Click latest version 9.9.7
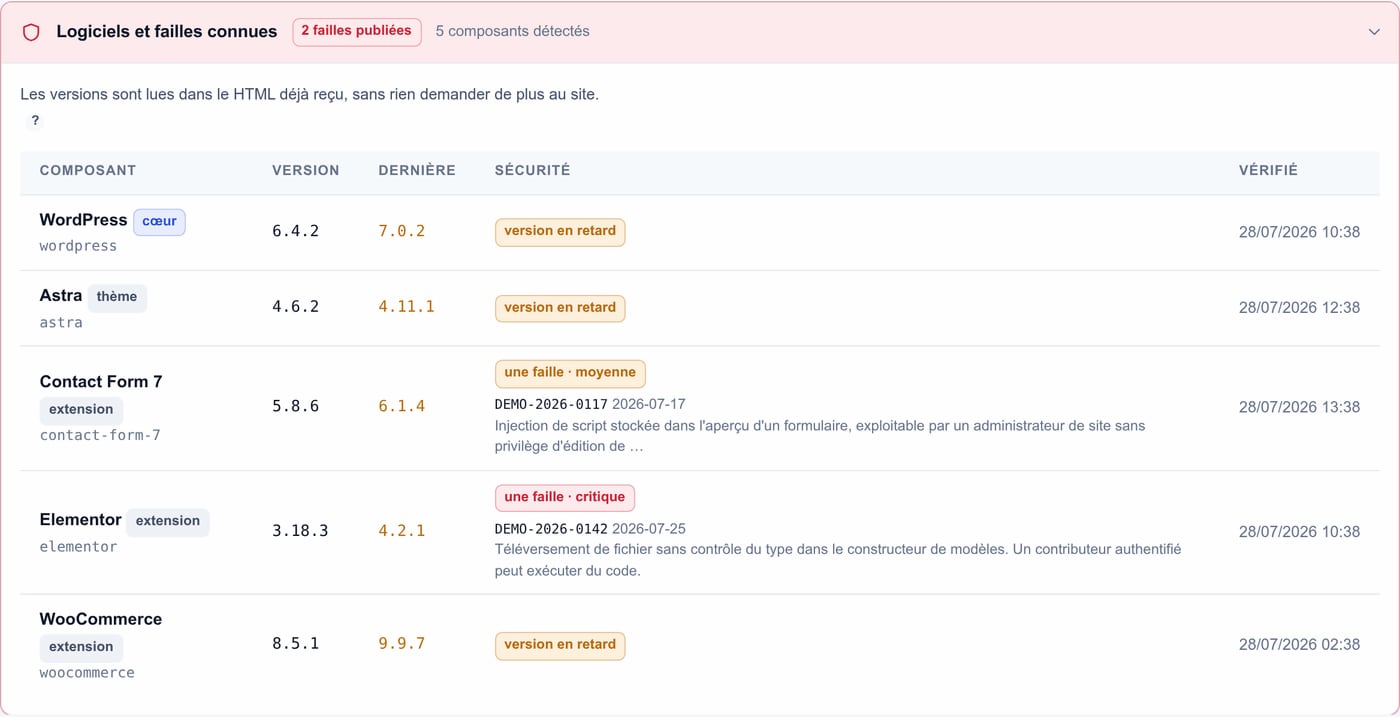Image resolution: width=1400 pixels, height=717 pixels. click(x=401, y=645)
